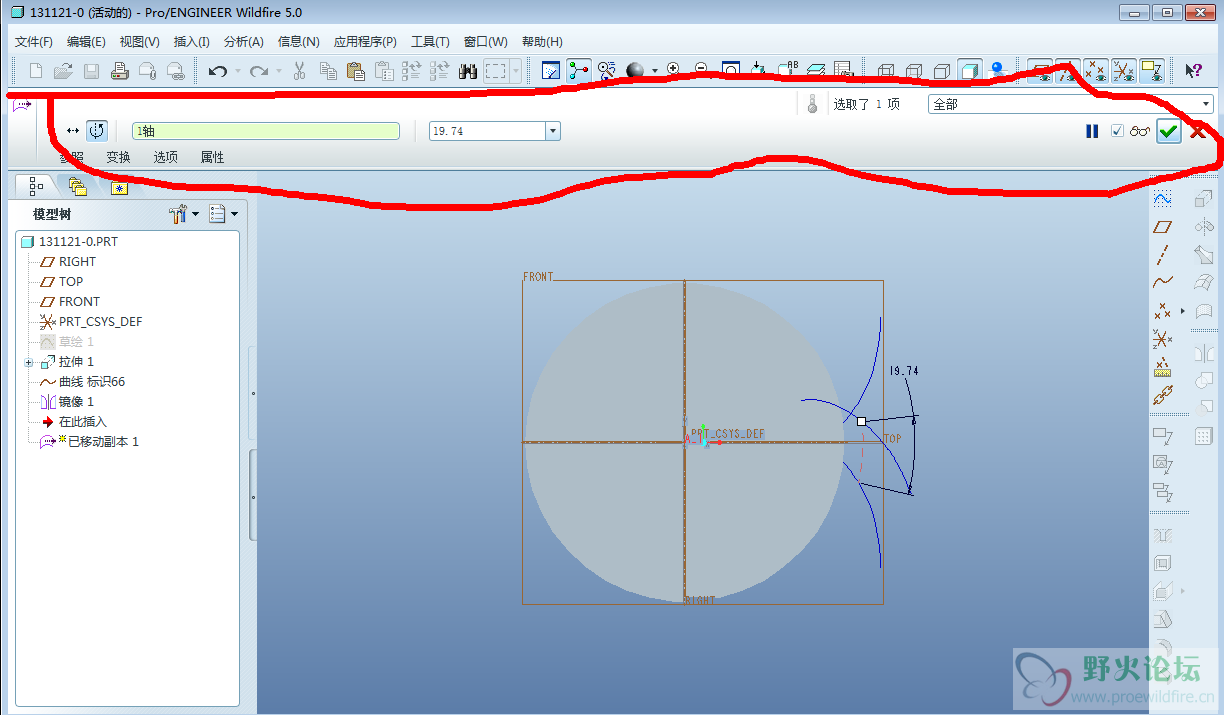Switch to hidden line display
Screen dimensions: 1224x715
point(914,71)
